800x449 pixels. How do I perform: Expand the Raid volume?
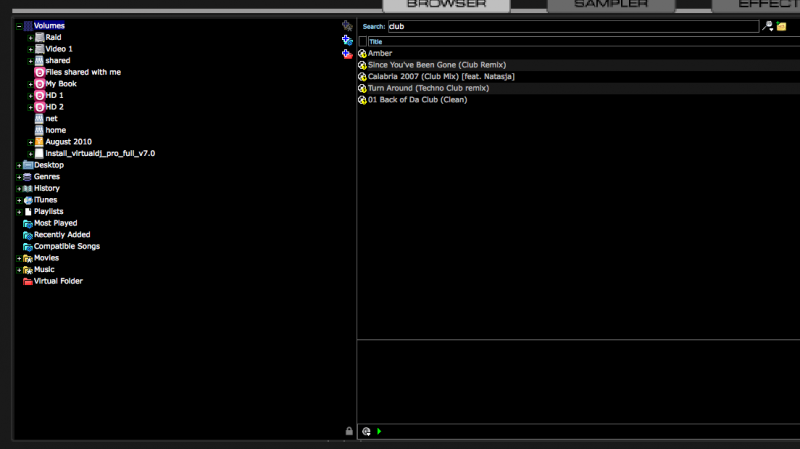[31, 38]
